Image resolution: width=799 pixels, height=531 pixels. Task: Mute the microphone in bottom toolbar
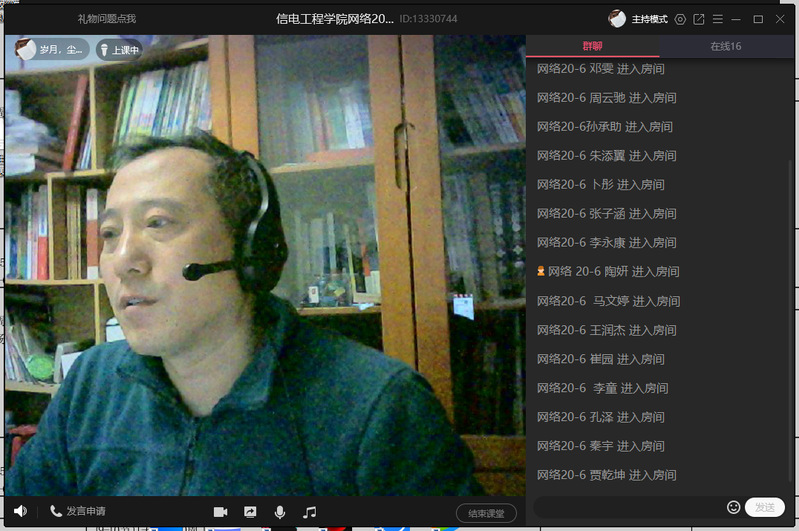280,511
